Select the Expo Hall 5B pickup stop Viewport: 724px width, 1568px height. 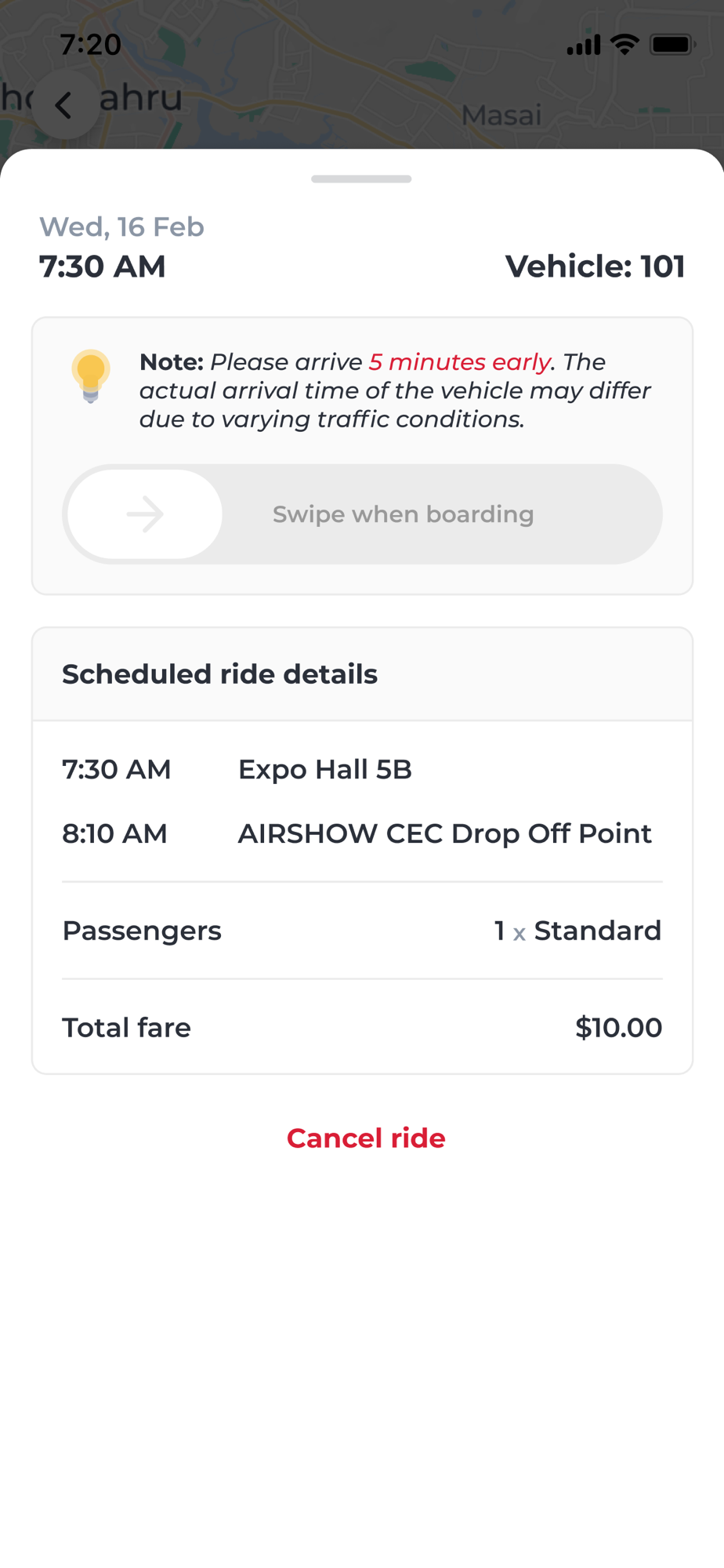pyautogui.click(x=324, y=769)
